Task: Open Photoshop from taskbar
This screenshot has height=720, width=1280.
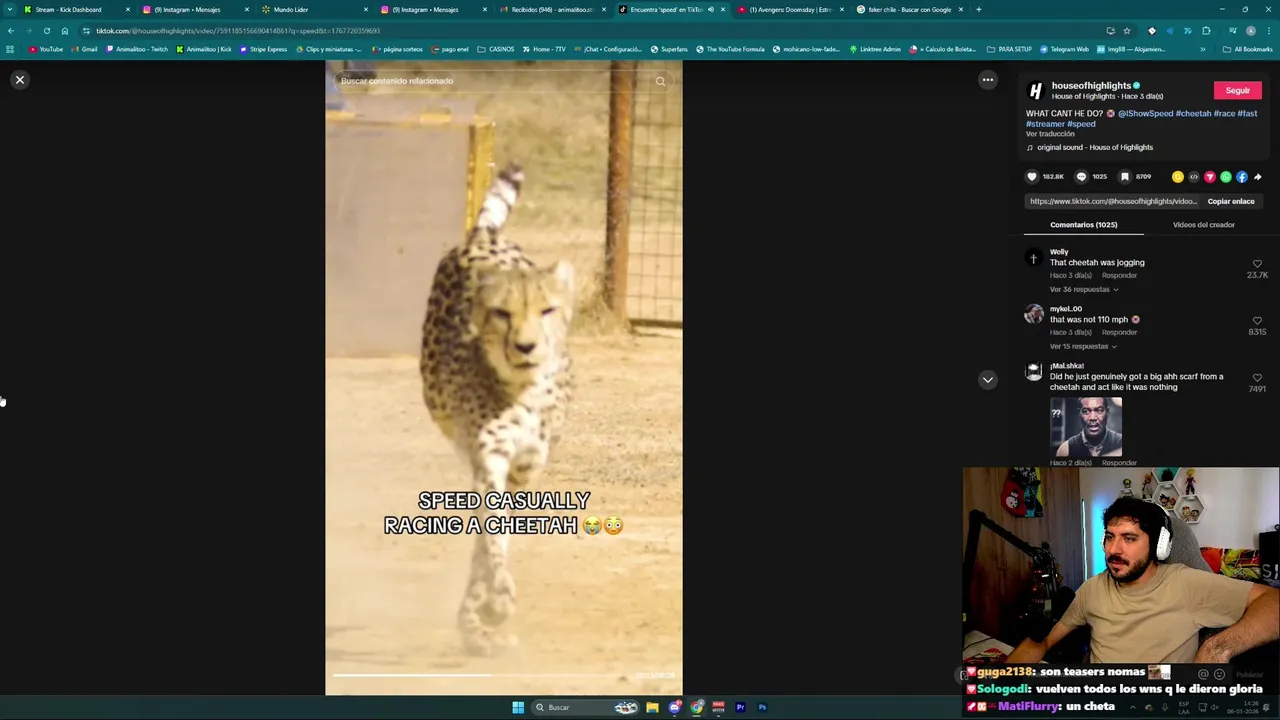Action: 762,708
